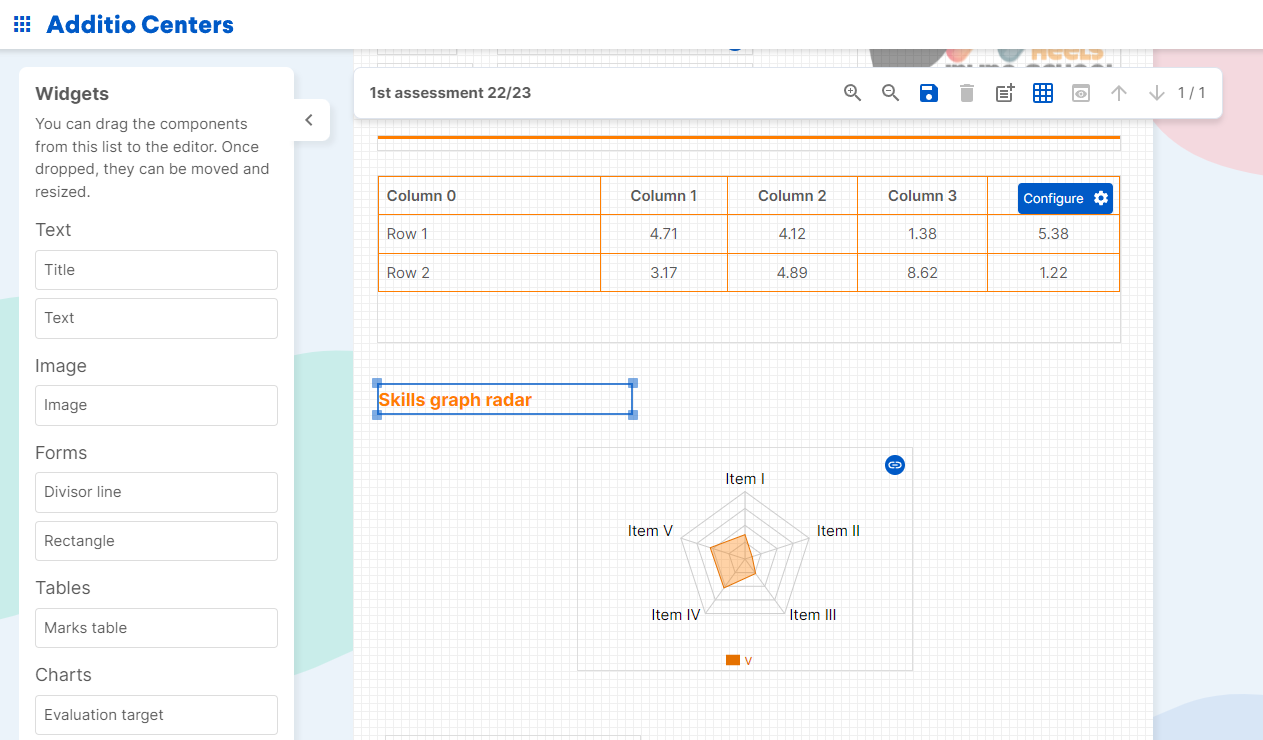Go to next page arrow

(x=1157, y=93)
